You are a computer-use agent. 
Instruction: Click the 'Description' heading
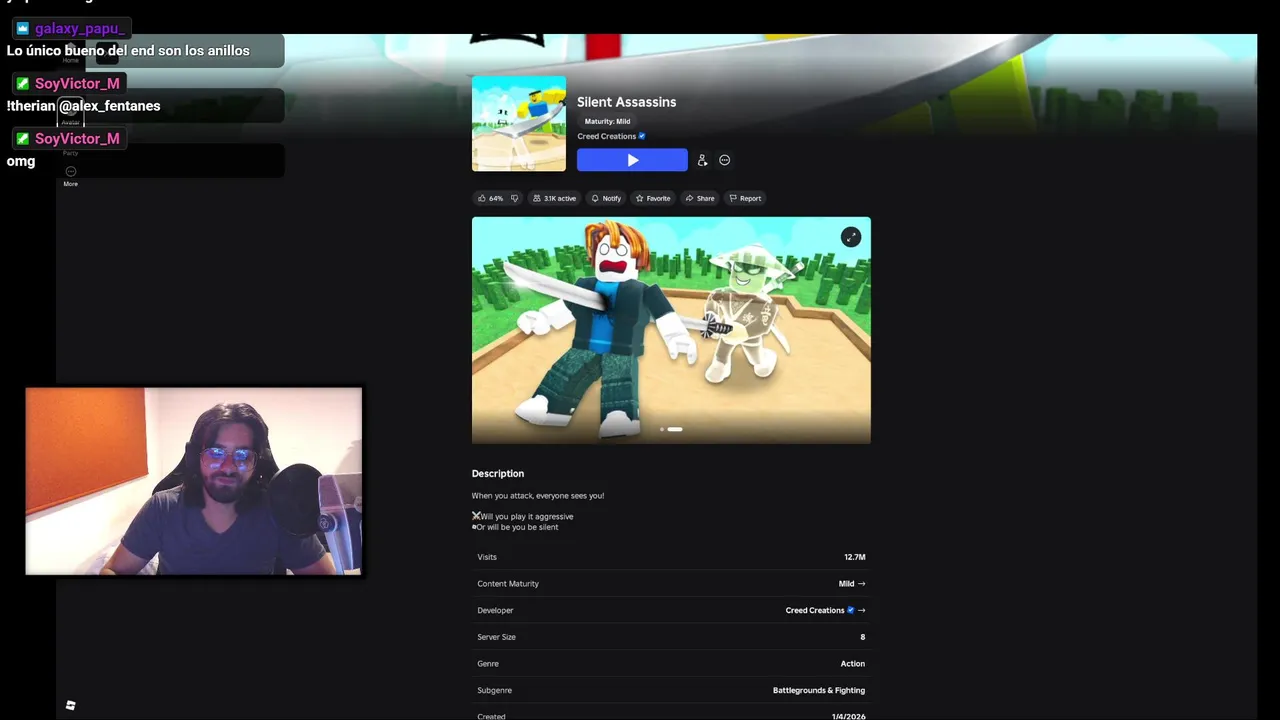click(498, 474)
